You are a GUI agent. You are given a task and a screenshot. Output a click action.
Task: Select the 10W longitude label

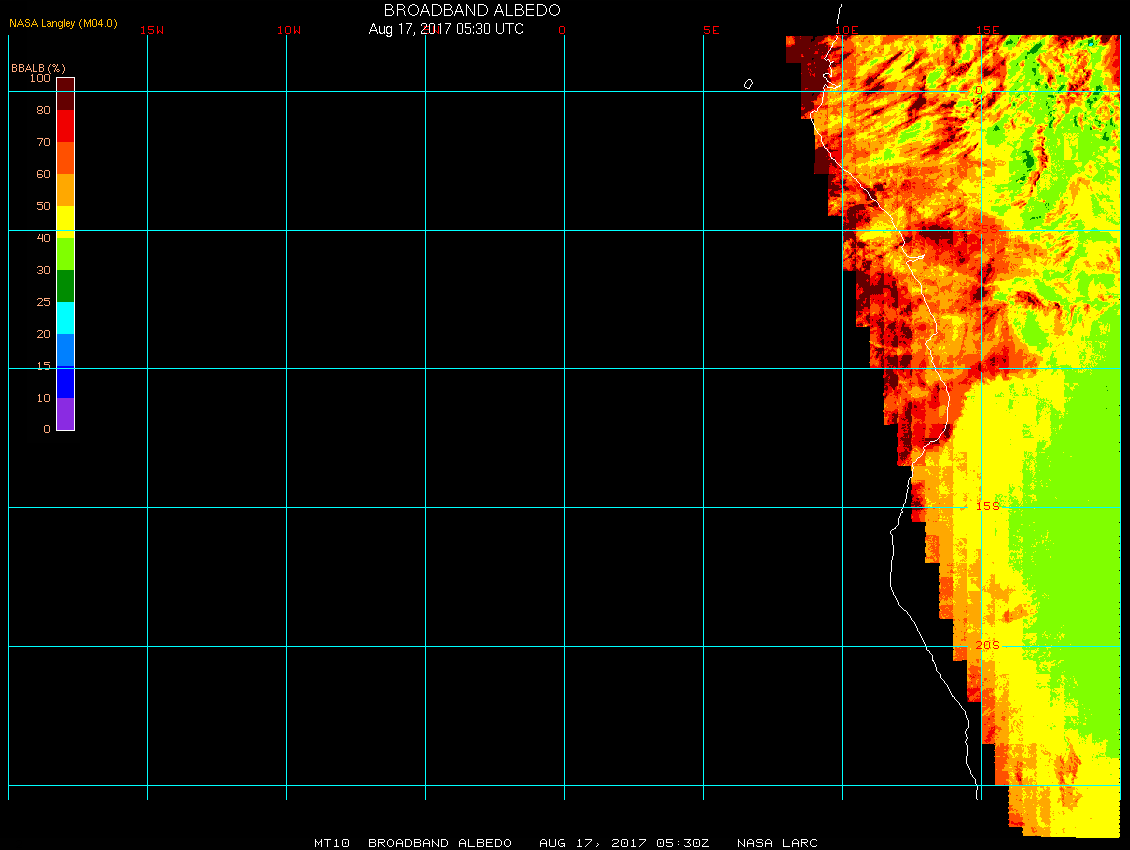289,30
